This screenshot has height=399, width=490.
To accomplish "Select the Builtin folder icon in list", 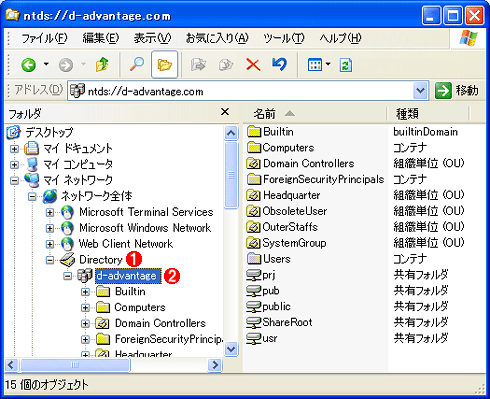I will point(254,131).
